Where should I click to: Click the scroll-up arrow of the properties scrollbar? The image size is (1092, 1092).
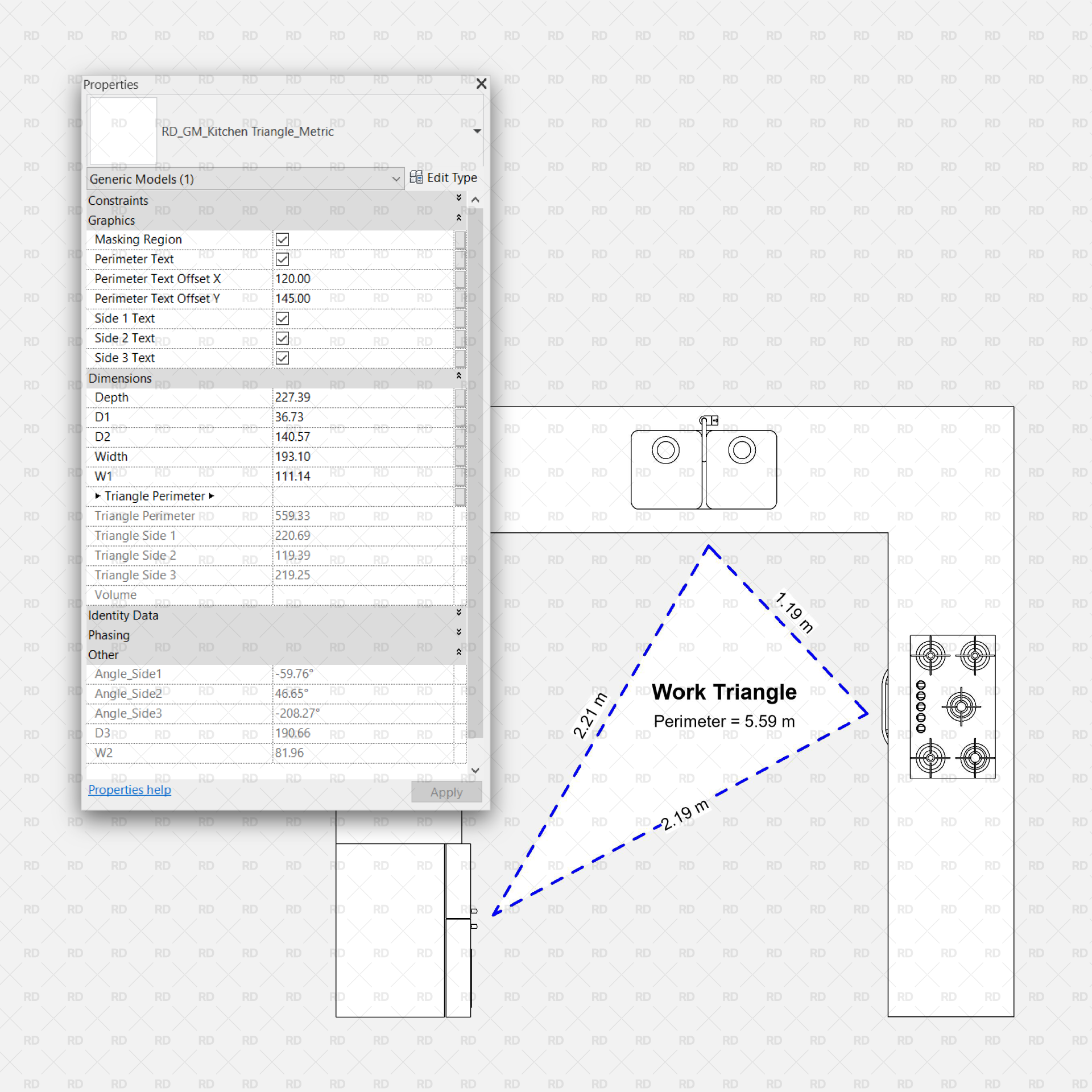(x=475, y=200)
